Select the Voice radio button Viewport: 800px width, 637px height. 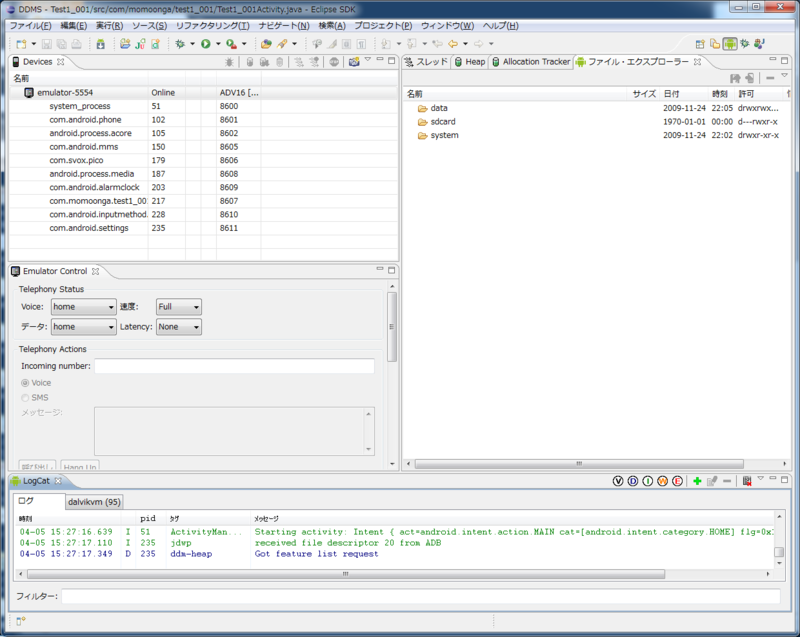click(x=25, y=383)
